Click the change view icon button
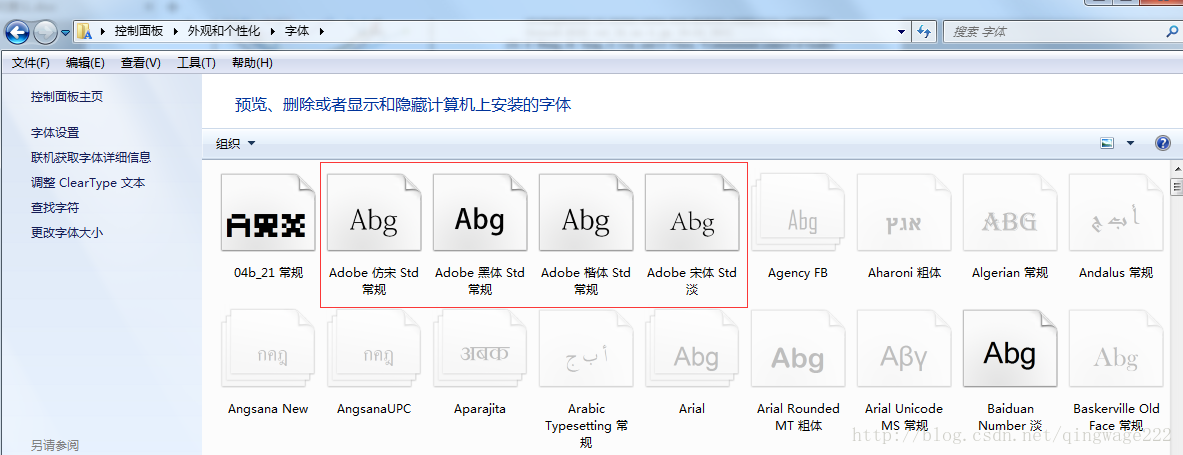 coord(1108,143)
